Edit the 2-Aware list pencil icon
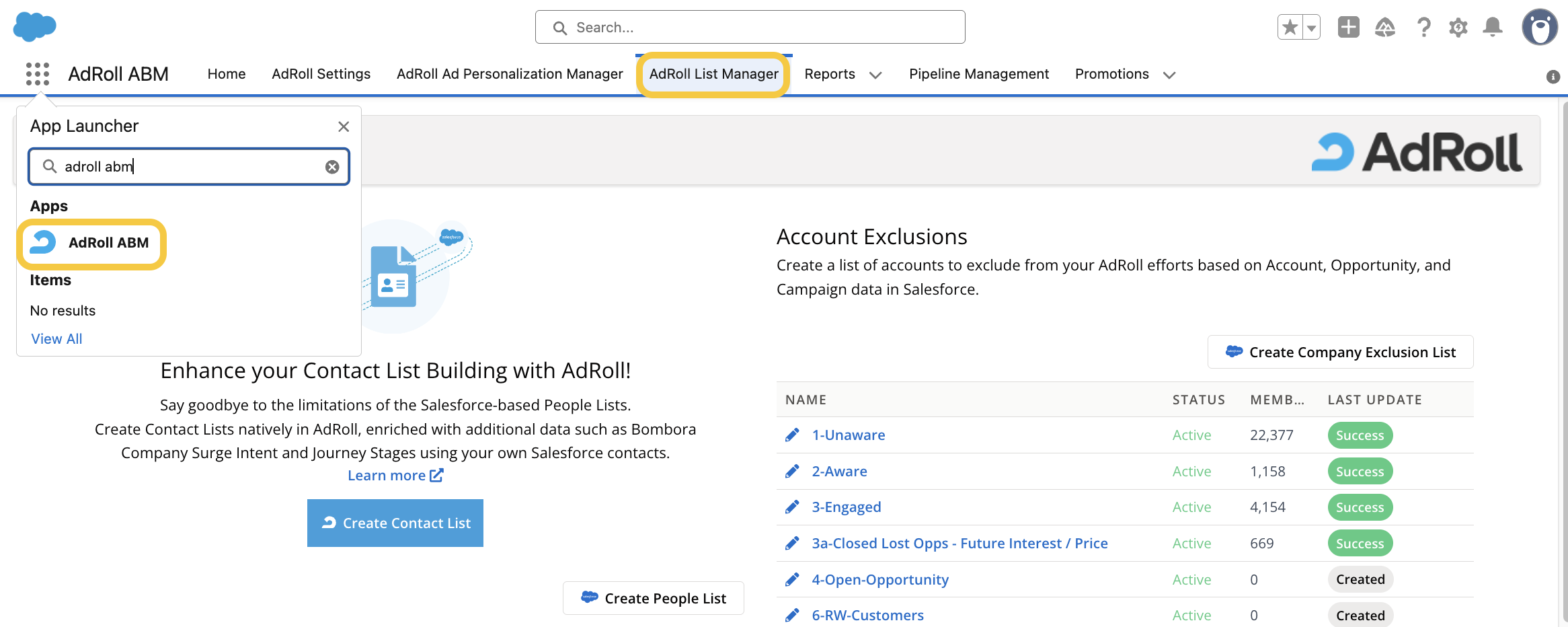The width and height of the screenshot is (1568, 627). click(x=792, y=472)
